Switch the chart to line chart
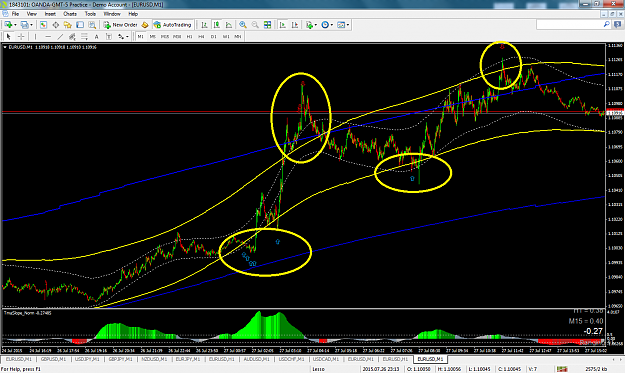This screenshot has width=625, height=373. pos(228,25)
